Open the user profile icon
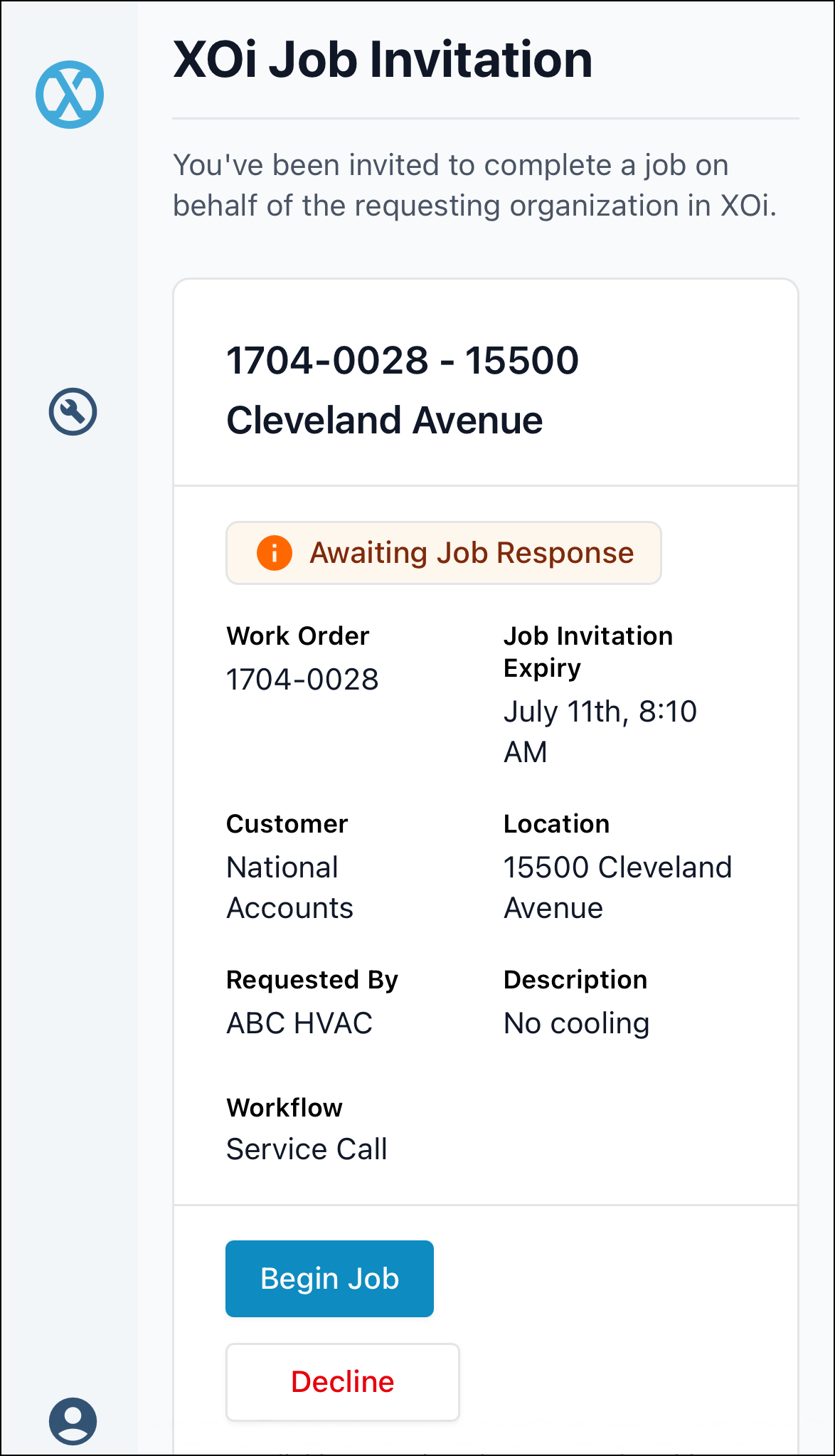835x1456 pixels. pyautogui.click(x=73, y=1420)
